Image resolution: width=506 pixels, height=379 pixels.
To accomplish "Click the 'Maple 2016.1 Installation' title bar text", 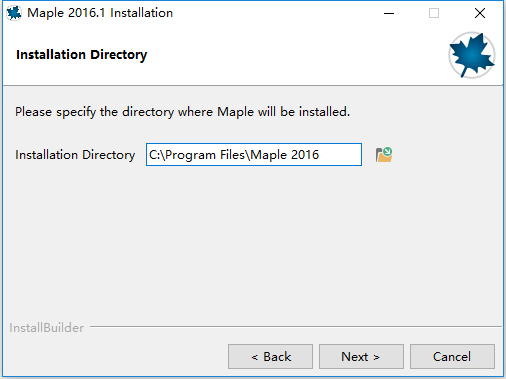I will (x=100, y=13).
